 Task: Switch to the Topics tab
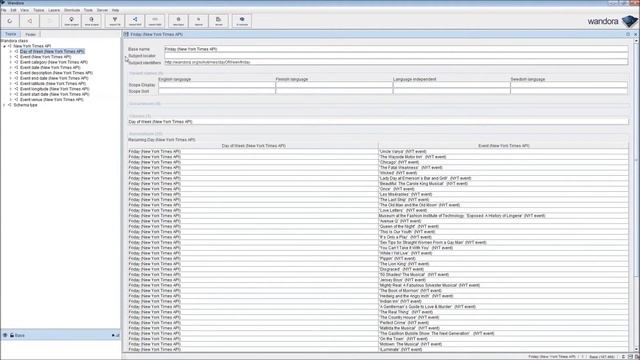[x=11, y=34]
